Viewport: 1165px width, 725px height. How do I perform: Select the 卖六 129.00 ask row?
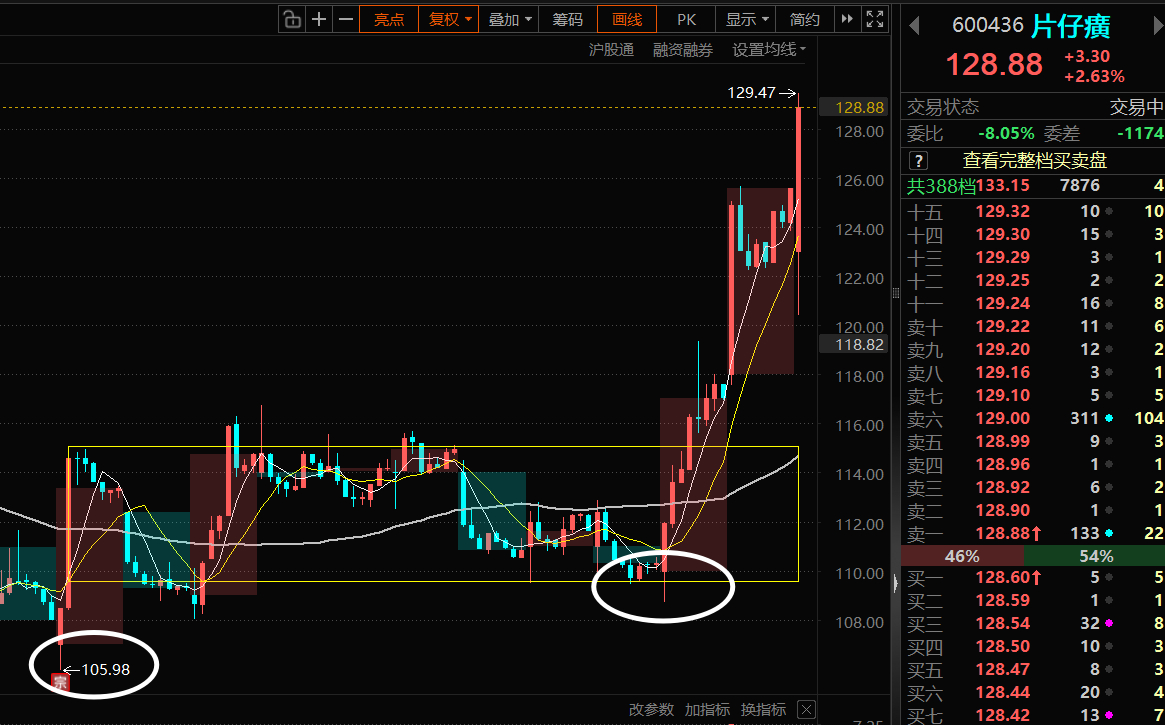pyautogui.click(x=1033, y=419)
